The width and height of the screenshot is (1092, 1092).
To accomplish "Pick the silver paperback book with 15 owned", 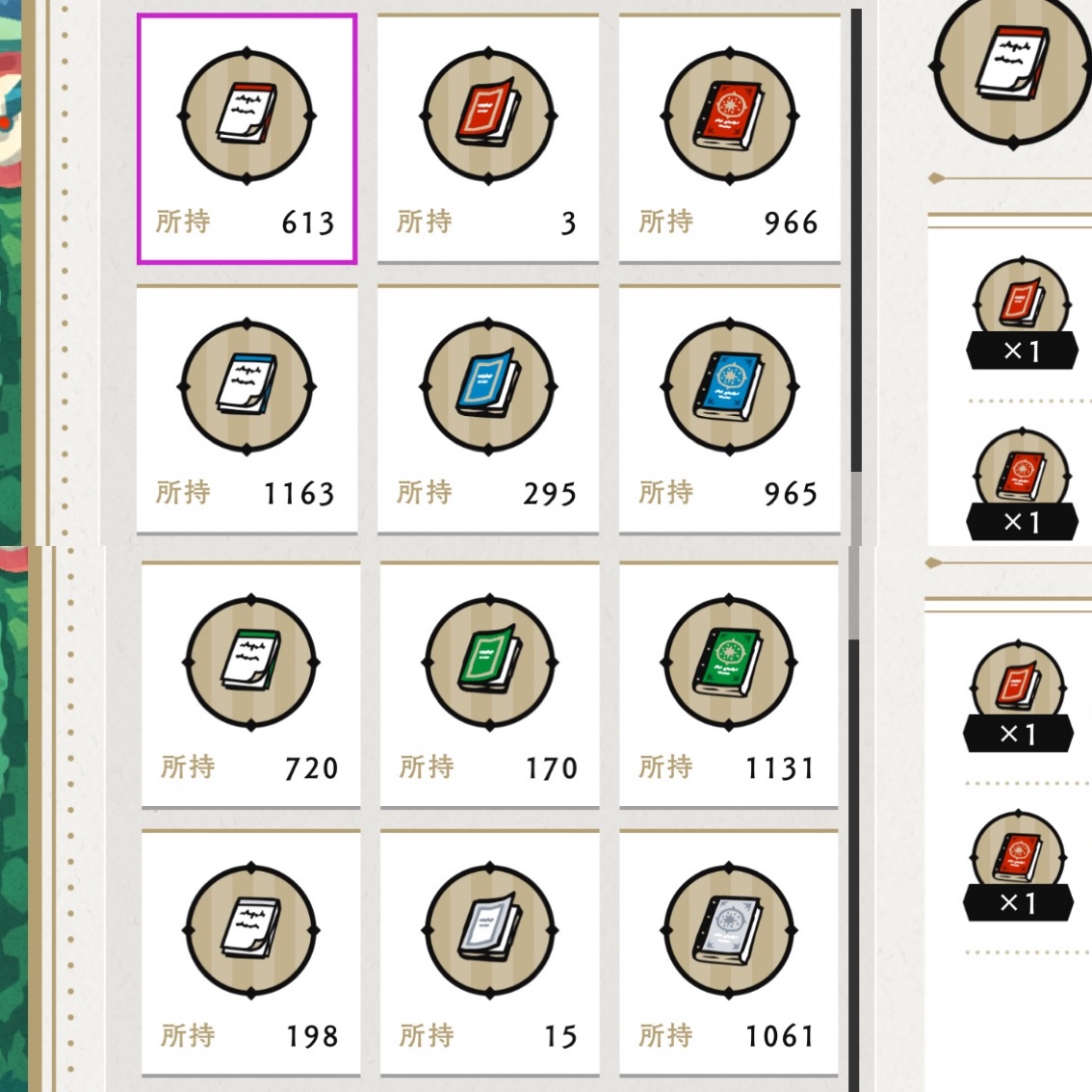I will click(x=489, y=952).
